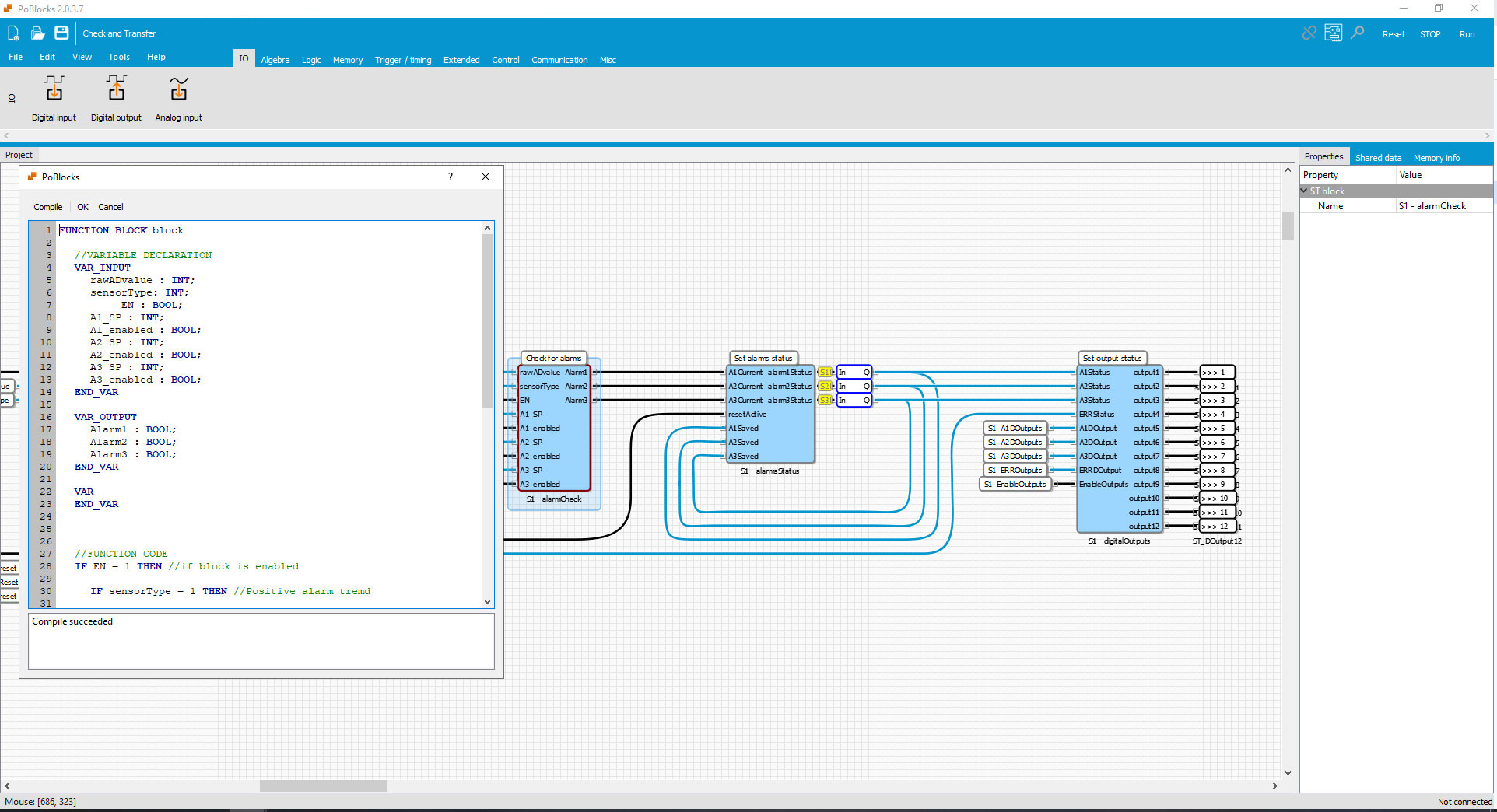Image resolution: width=1497 pixels, height=812 pixels.
Task: Open the Help menu
Action: (156, 57)
